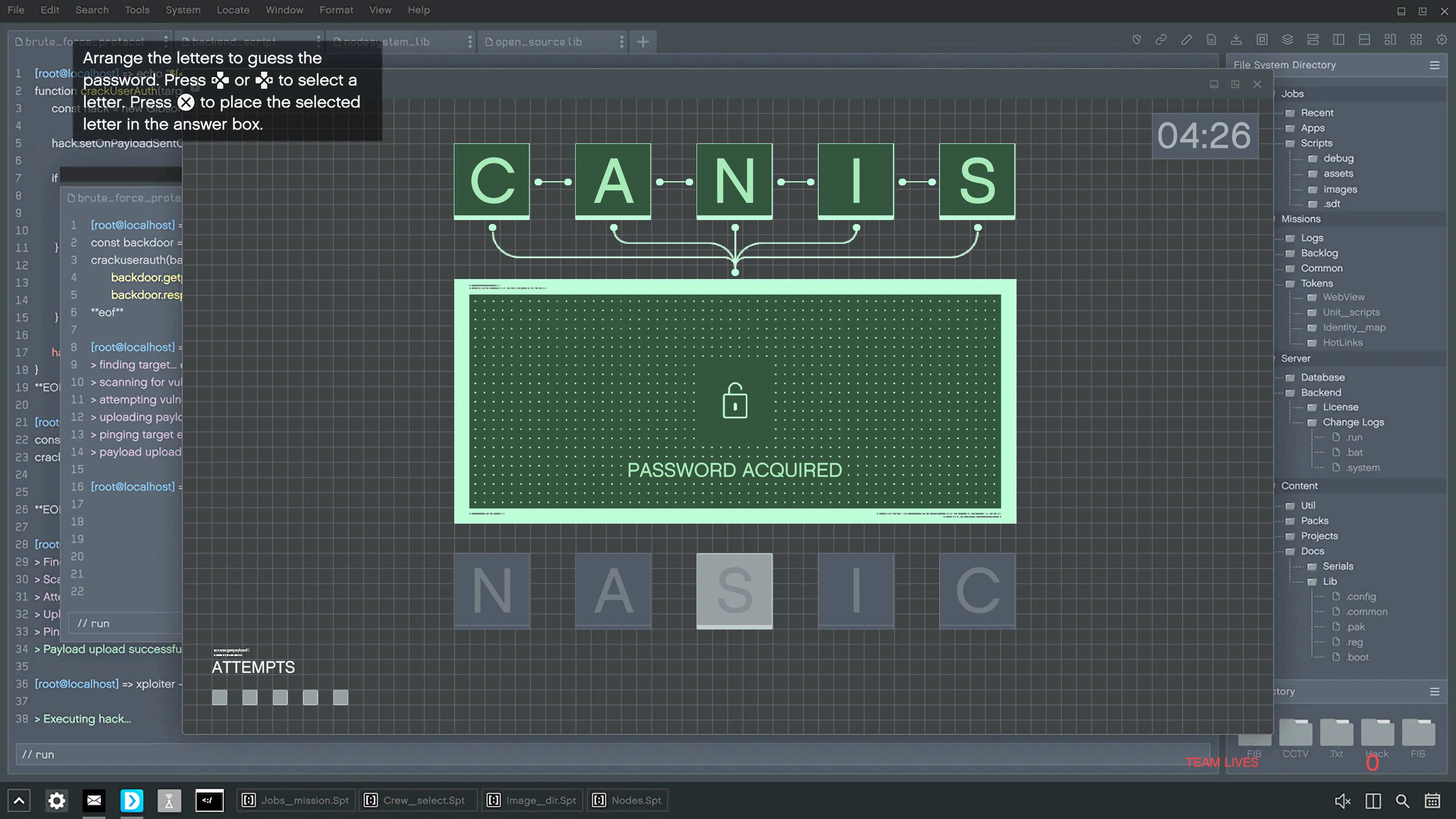
Task: Select the pencil edit icon
Action: click(x=1186, y=39)
